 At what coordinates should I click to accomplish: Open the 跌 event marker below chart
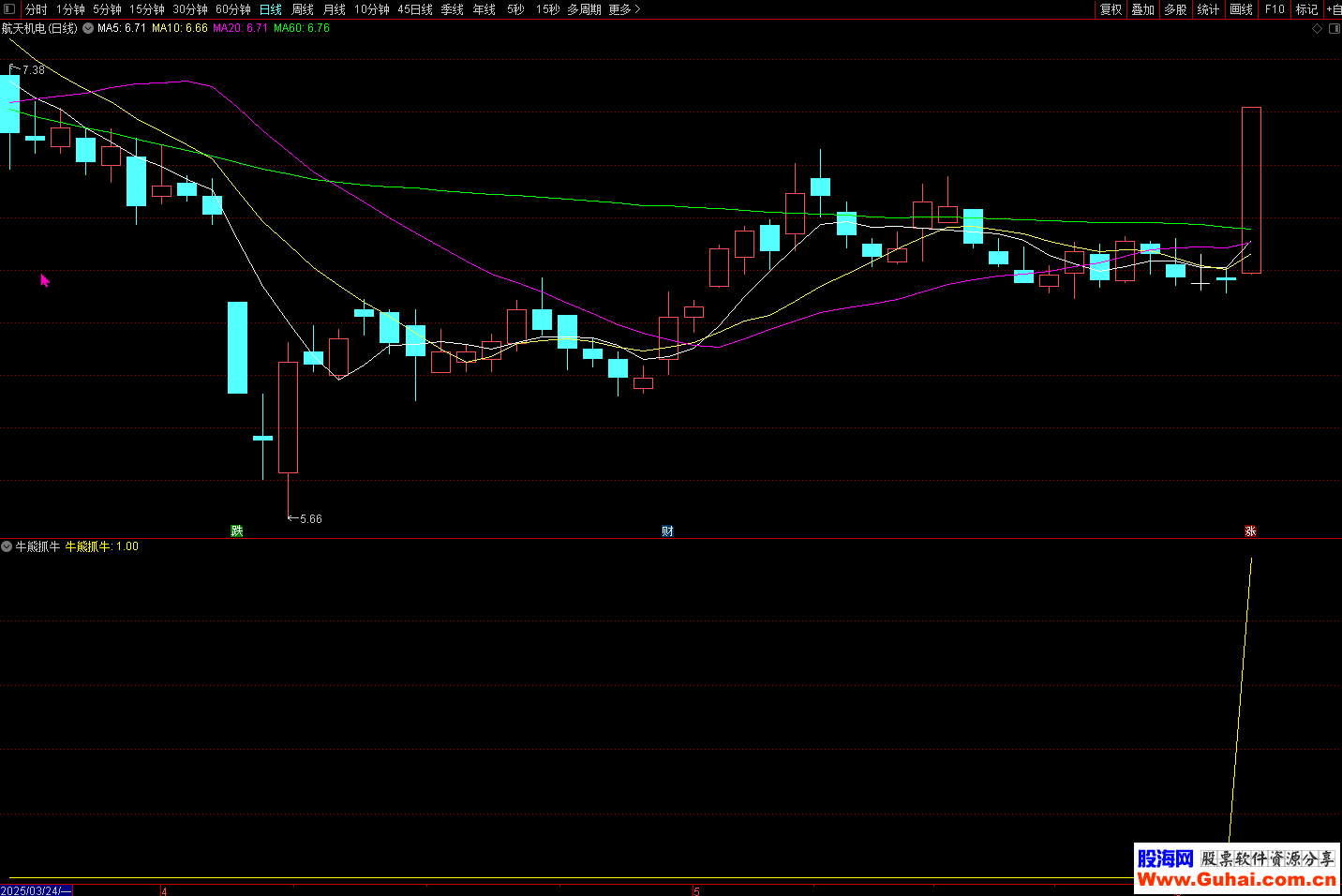coord(237,530)
